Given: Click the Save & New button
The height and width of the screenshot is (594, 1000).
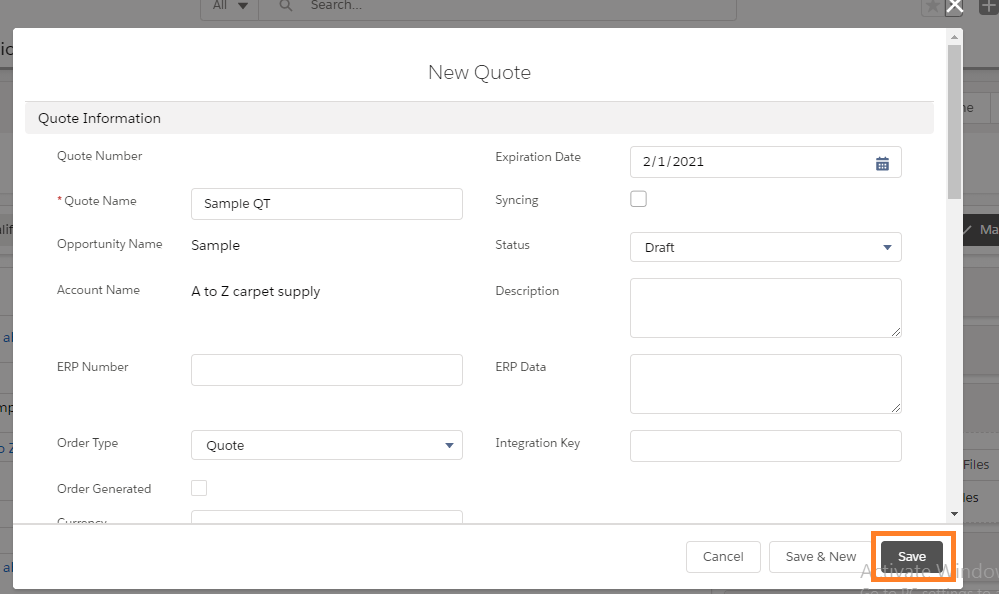Looking at the screenshot, I should pos(821,557).
